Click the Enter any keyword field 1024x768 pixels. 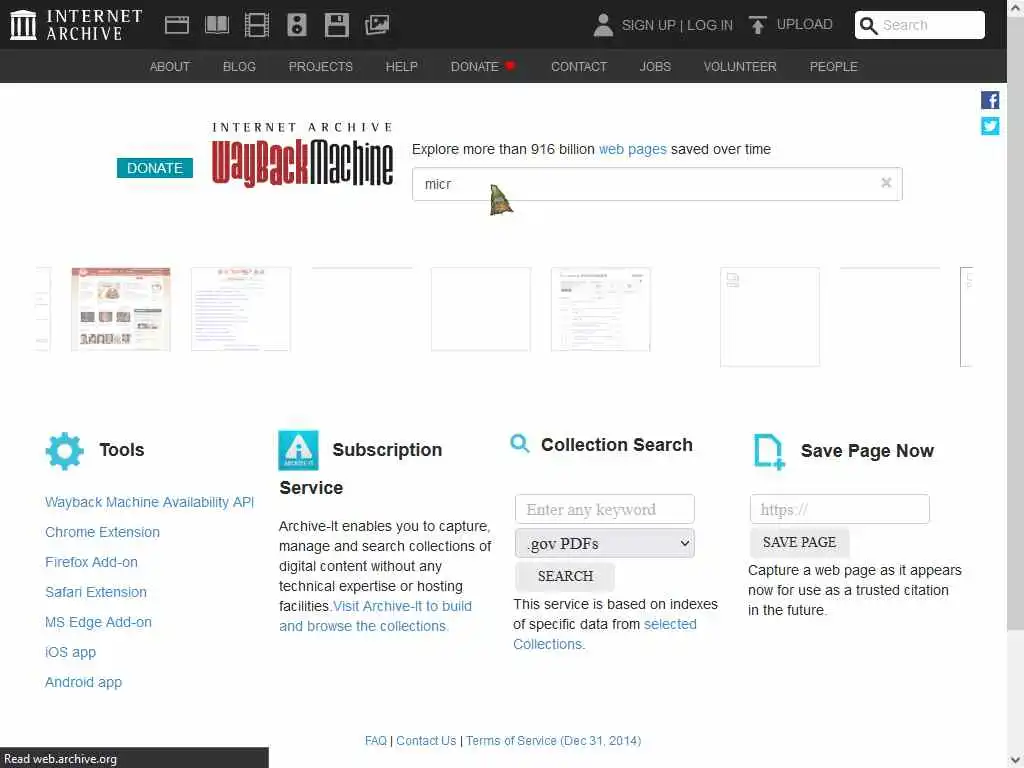pos(605,509)
